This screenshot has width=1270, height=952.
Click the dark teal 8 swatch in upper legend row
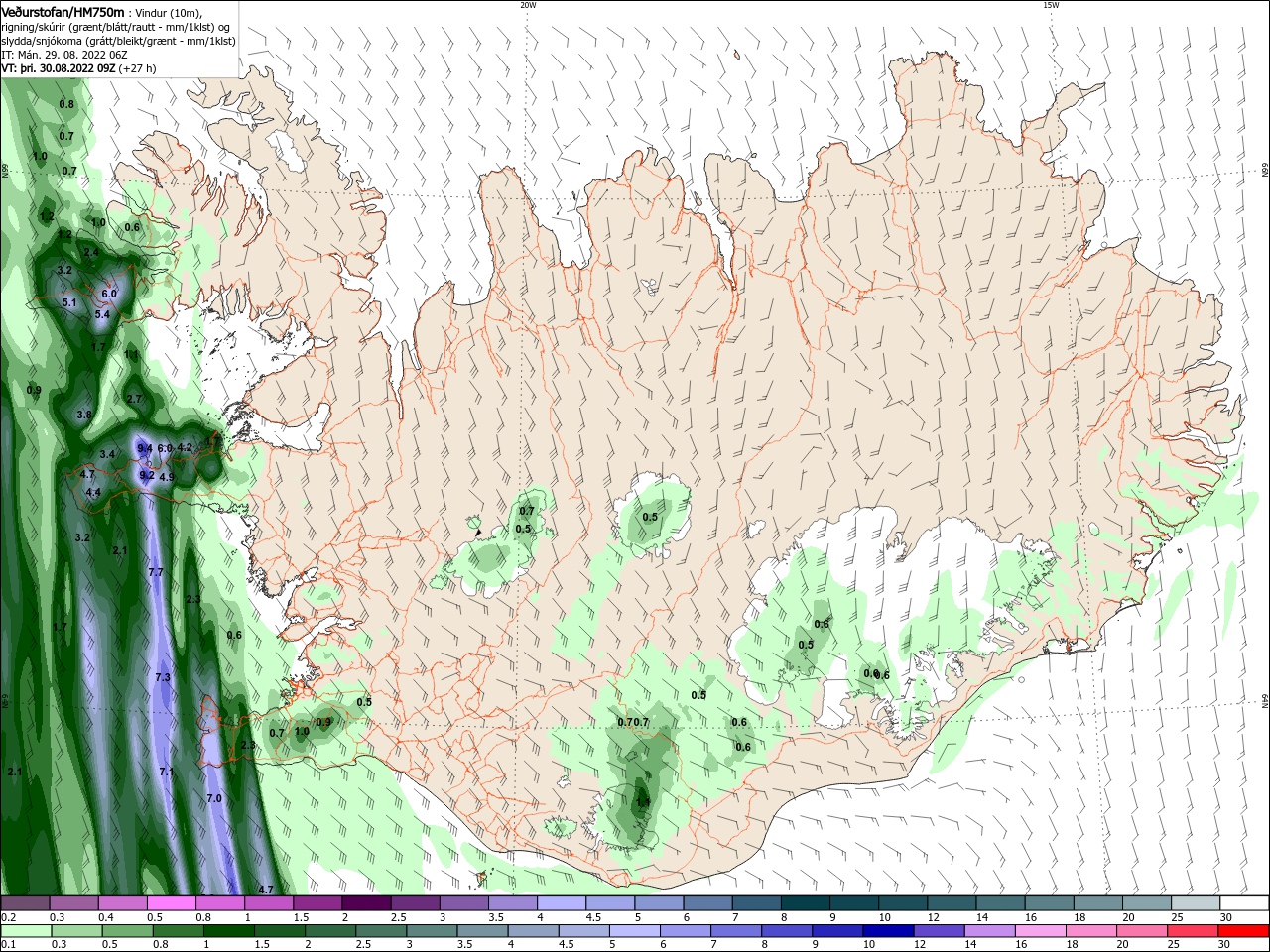(805, 903)
